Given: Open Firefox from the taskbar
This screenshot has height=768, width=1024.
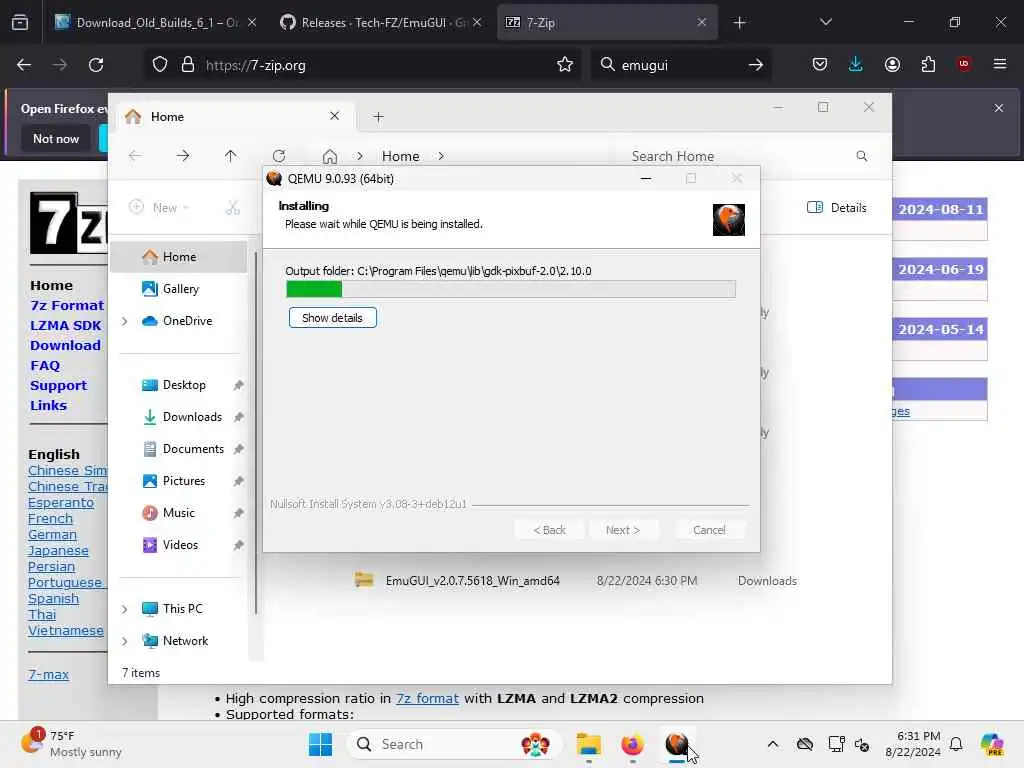Looking at the screenshot, I should [632, 744].
